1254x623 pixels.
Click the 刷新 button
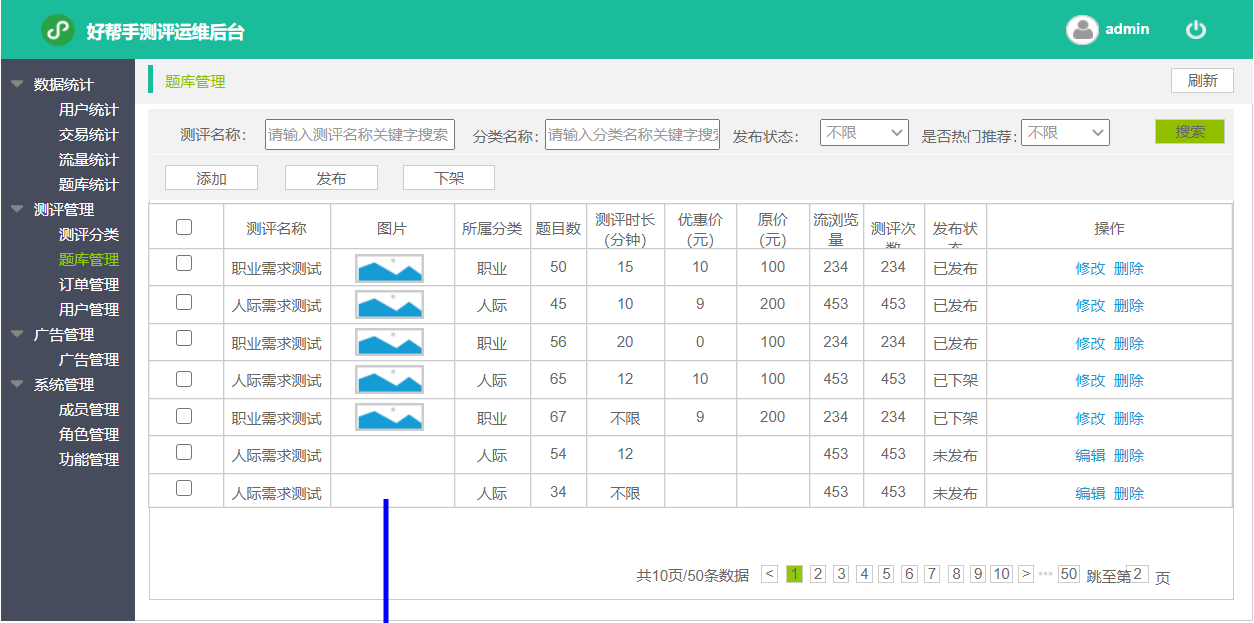coord(1202,81)
